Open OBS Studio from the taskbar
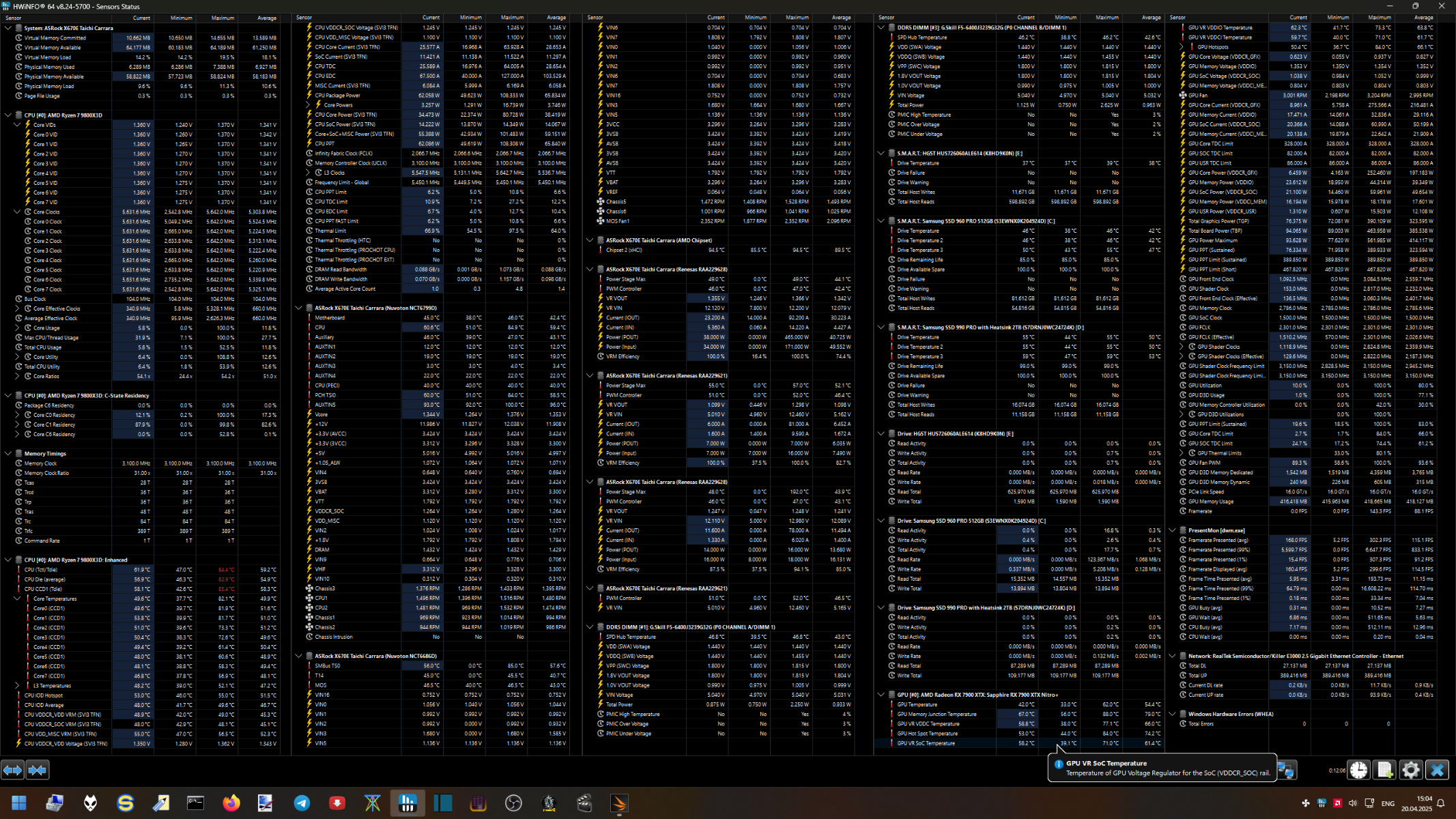Viewport: 1456px width, 819px height. 513,803
